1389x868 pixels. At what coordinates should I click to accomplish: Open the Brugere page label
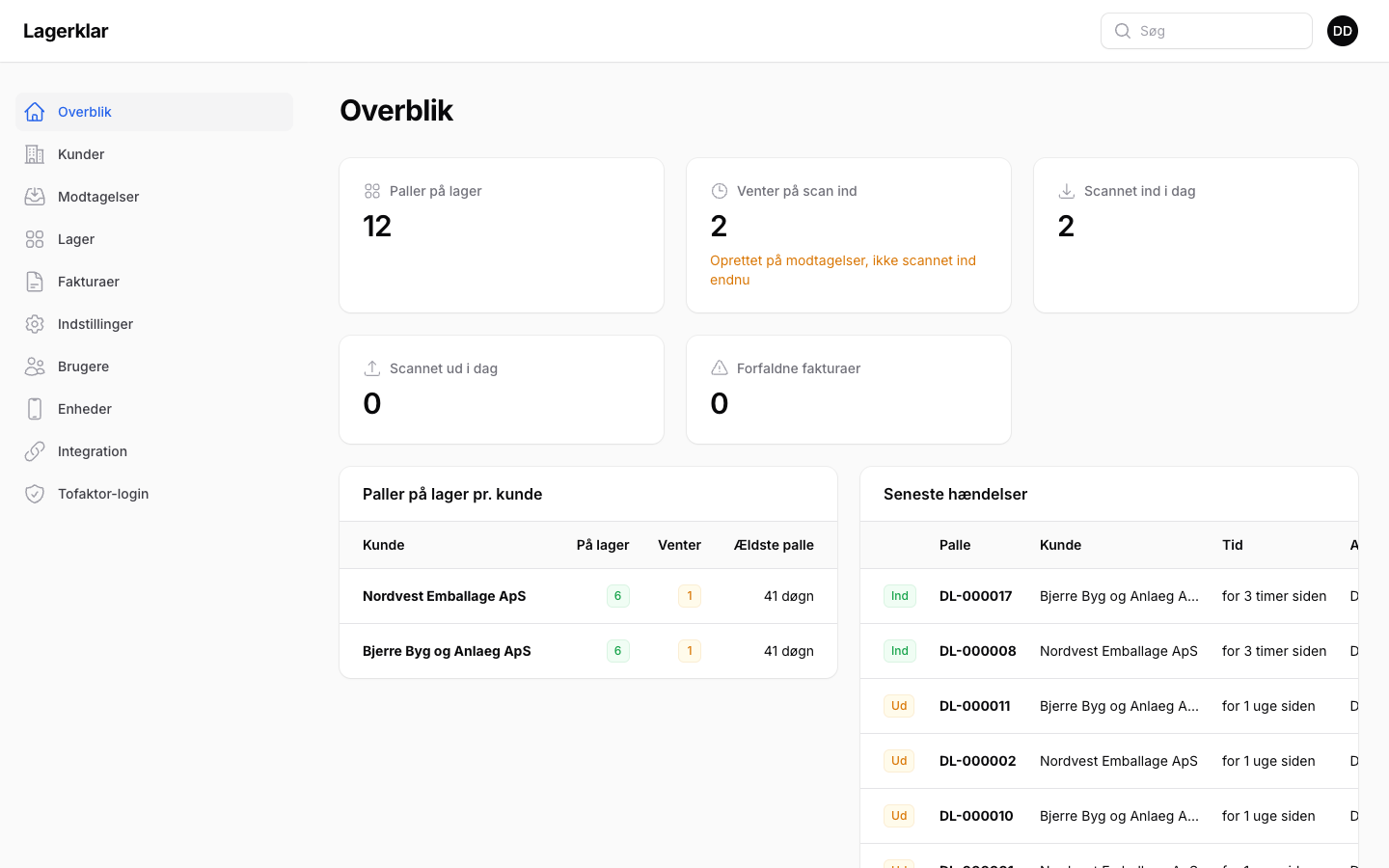coord(83,366)
